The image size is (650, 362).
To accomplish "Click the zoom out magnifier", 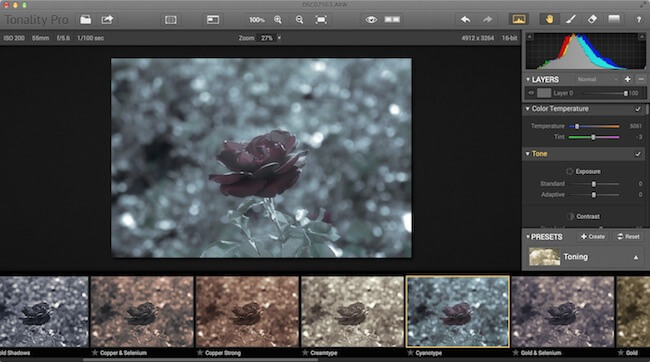I will click(299, 19).
